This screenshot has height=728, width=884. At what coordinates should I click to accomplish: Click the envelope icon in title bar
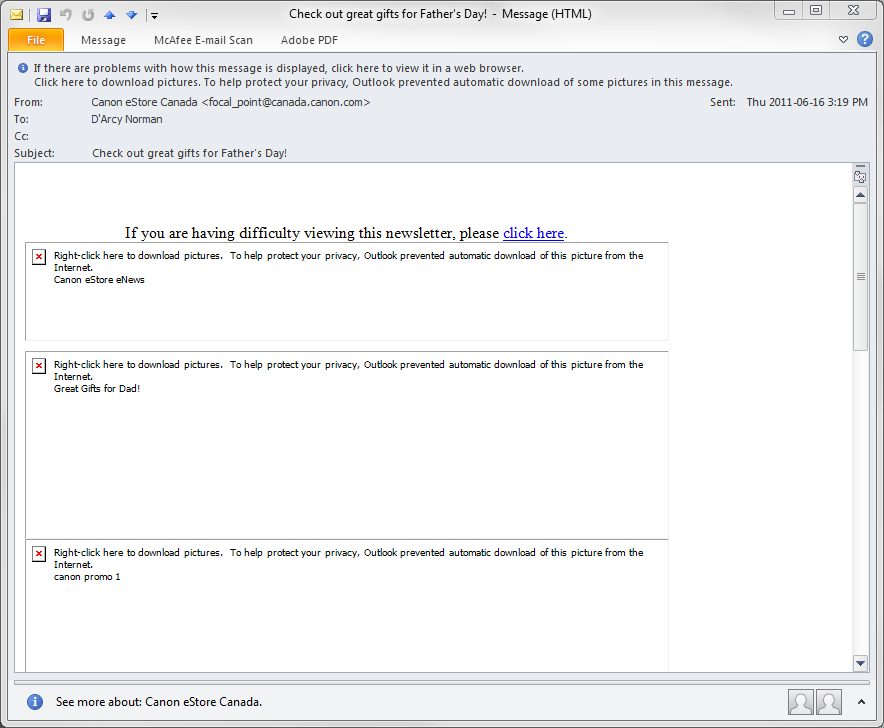coord(17,14)
